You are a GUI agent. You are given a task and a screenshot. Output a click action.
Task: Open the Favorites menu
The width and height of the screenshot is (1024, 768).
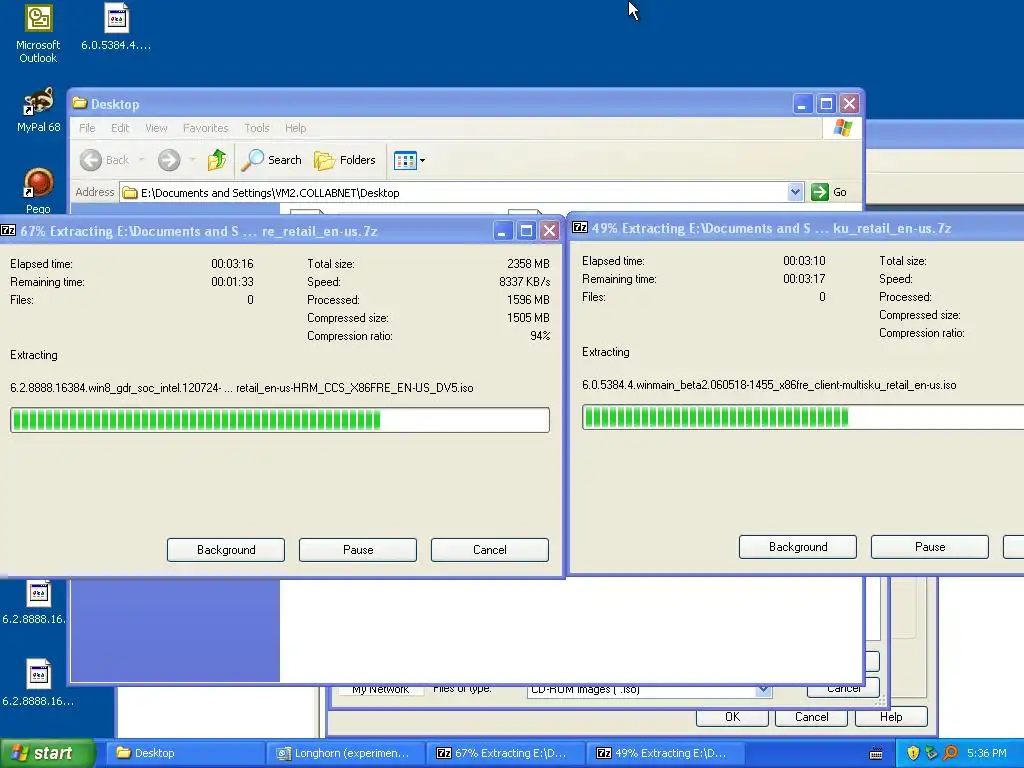206,128
